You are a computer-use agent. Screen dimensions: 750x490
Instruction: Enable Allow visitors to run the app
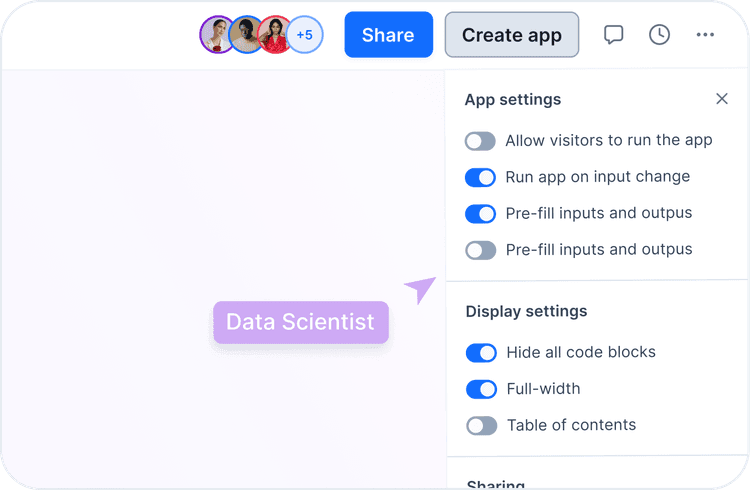480,141
